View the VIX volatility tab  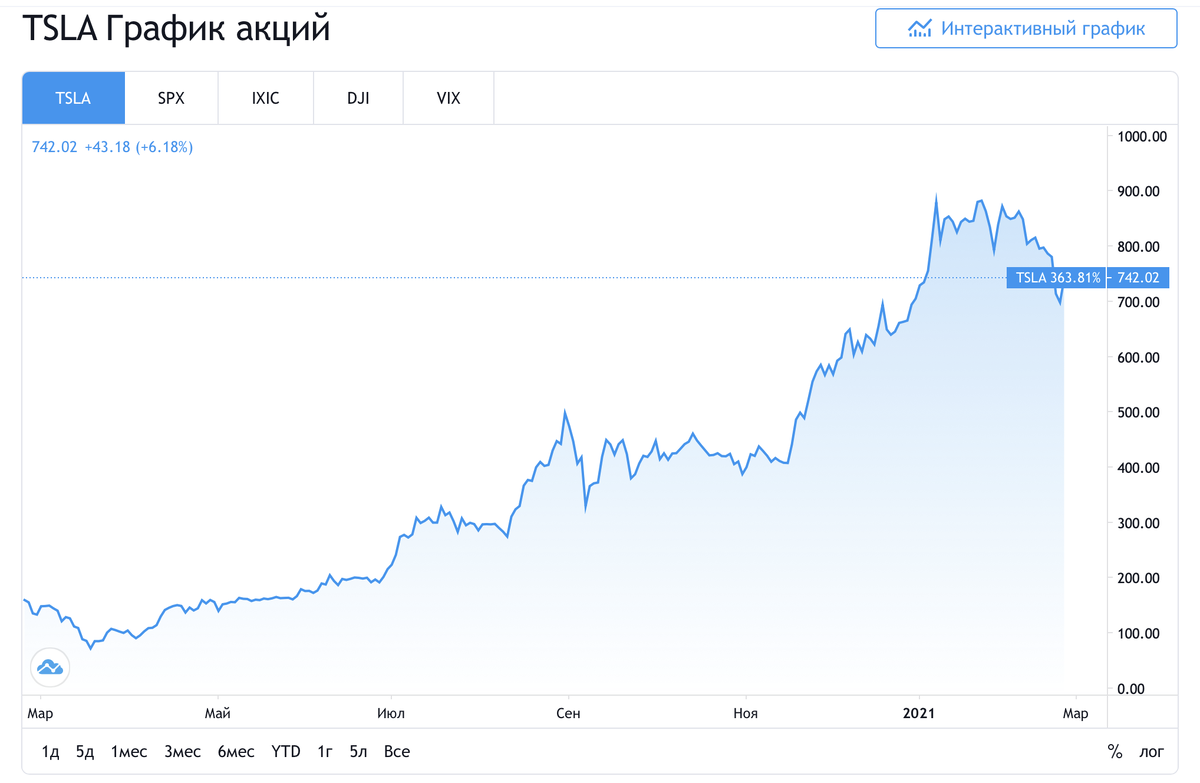[448, 97]
